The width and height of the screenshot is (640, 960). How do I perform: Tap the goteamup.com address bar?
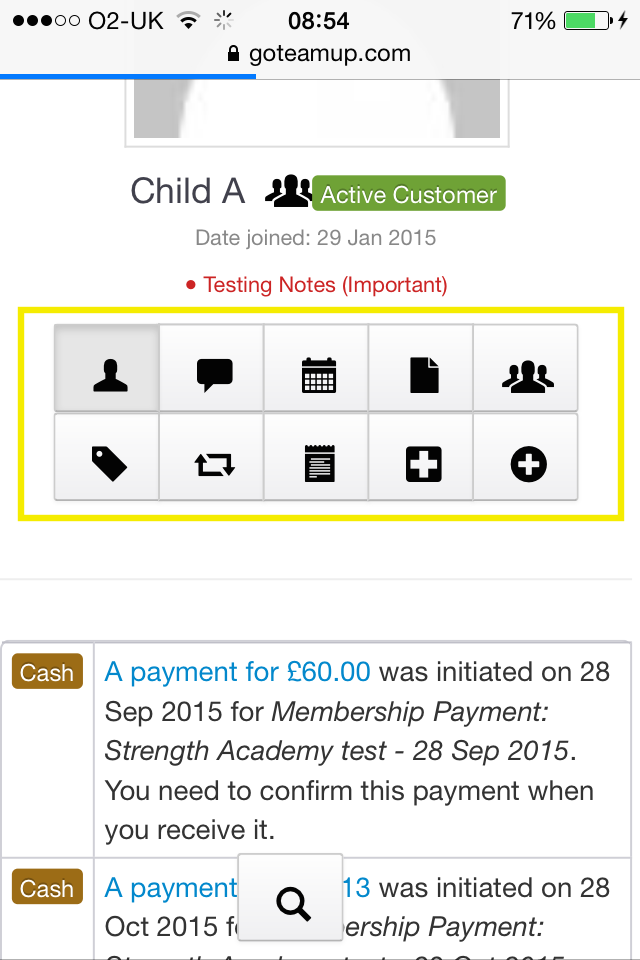point(320,53)
